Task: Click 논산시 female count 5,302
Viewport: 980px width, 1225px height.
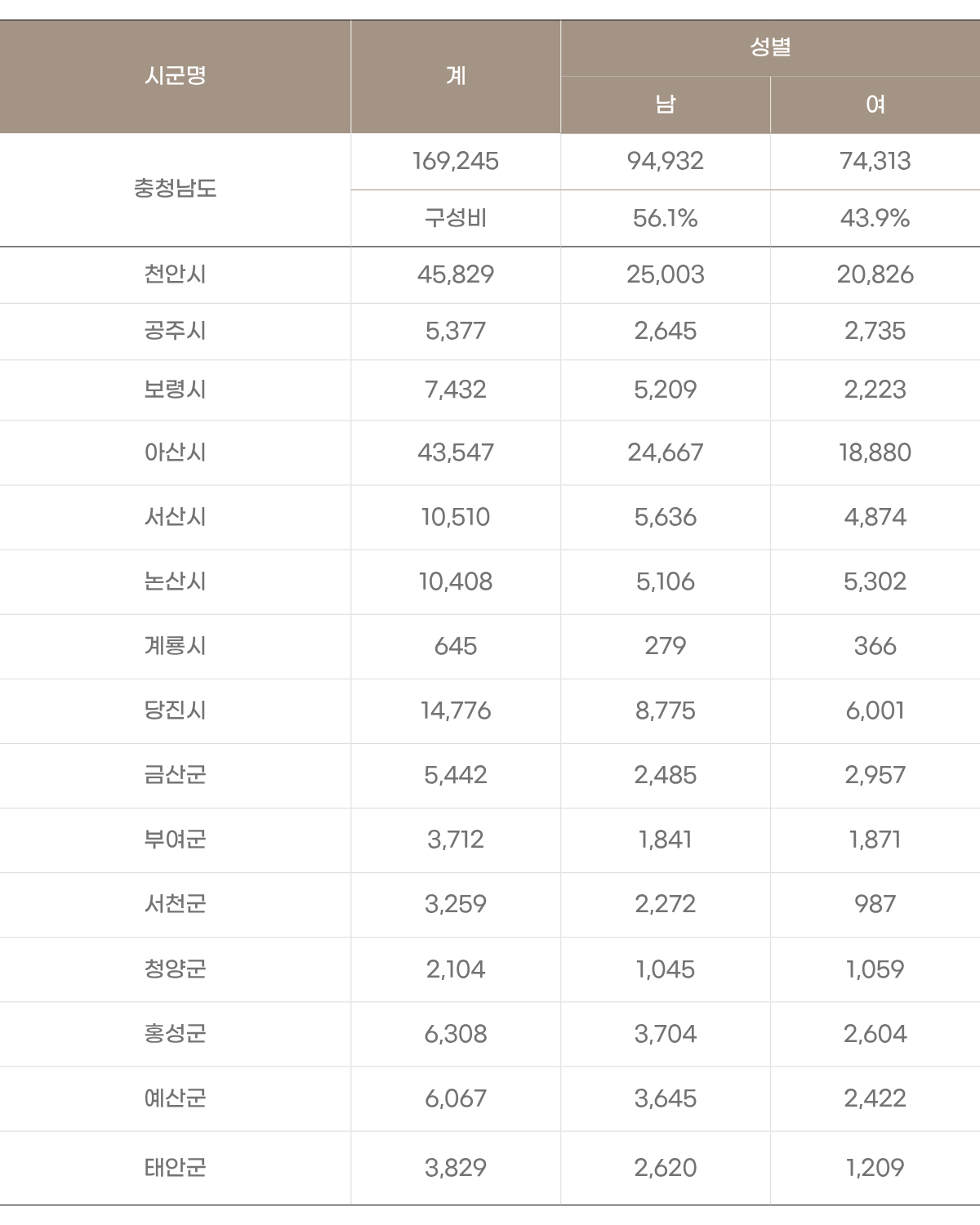Action: (875, 581)
